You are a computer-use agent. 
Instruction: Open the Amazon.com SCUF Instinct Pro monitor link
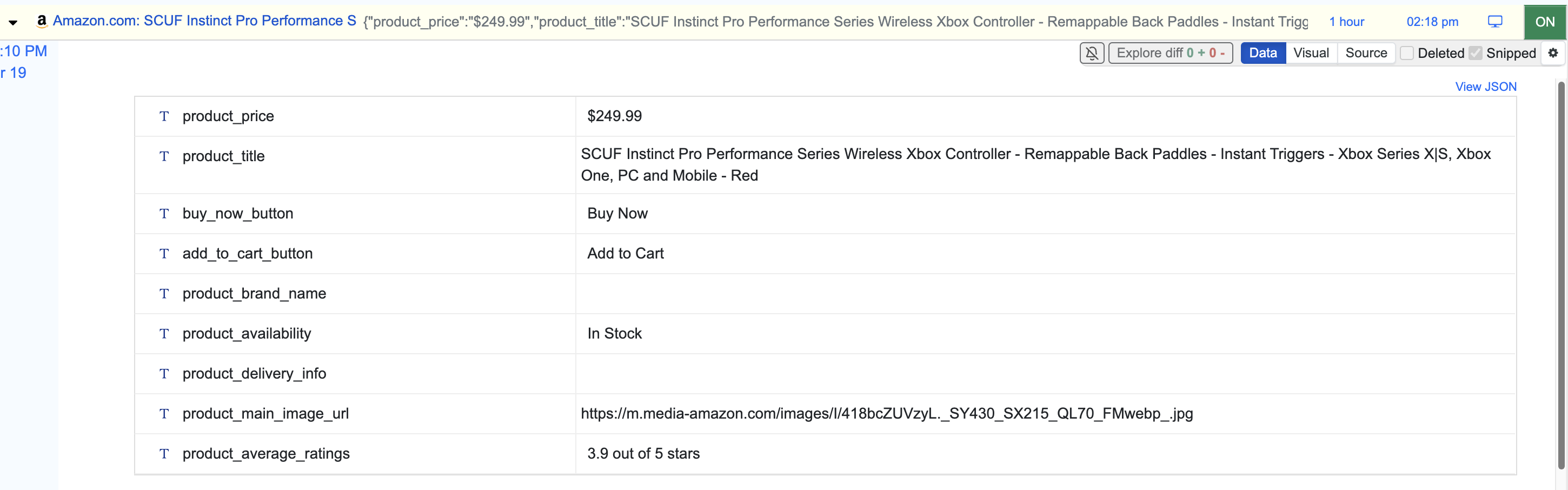tap(204, 21)
